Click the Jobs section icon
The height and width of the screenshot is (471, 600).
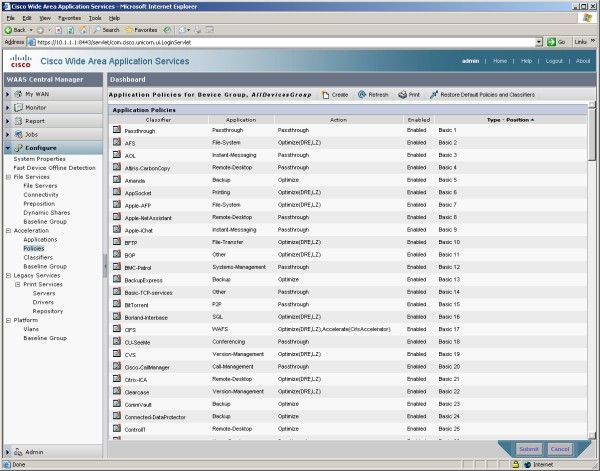click(18, 134)
